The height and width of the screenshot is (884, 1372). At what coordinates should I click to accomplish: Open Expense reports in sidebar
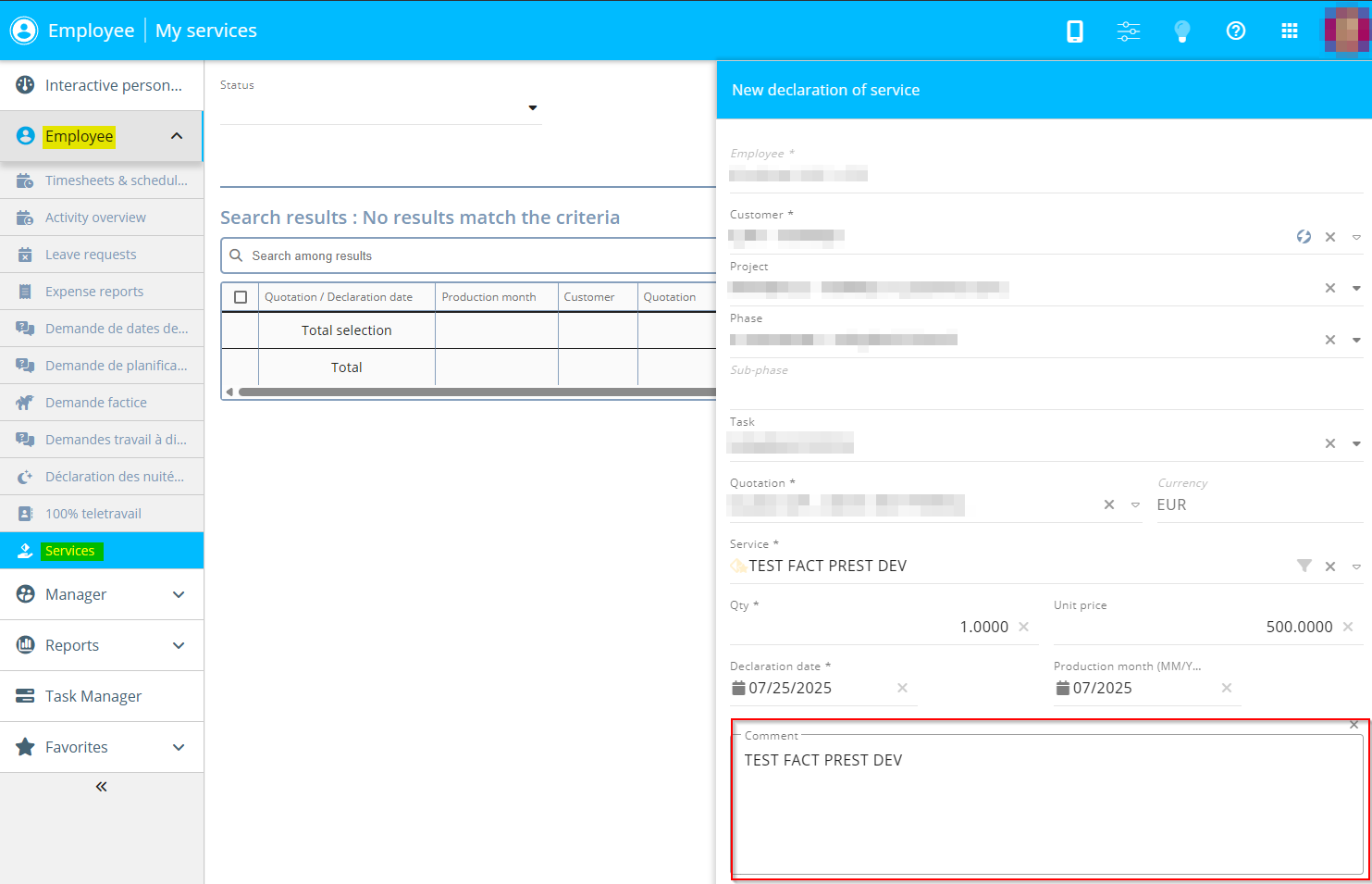click(x=94, y=292)
